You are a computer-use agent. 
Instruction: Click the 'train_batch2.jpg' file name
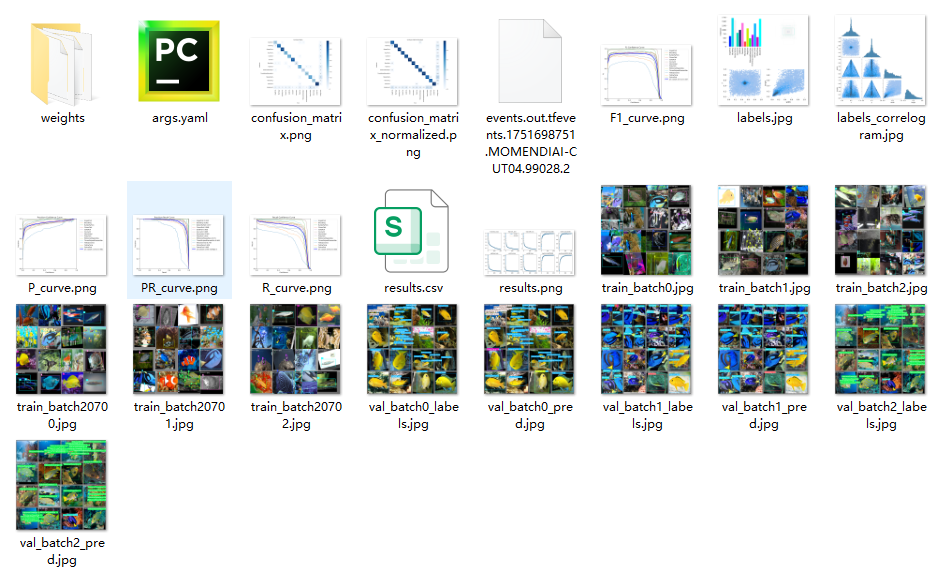(882, 288)
